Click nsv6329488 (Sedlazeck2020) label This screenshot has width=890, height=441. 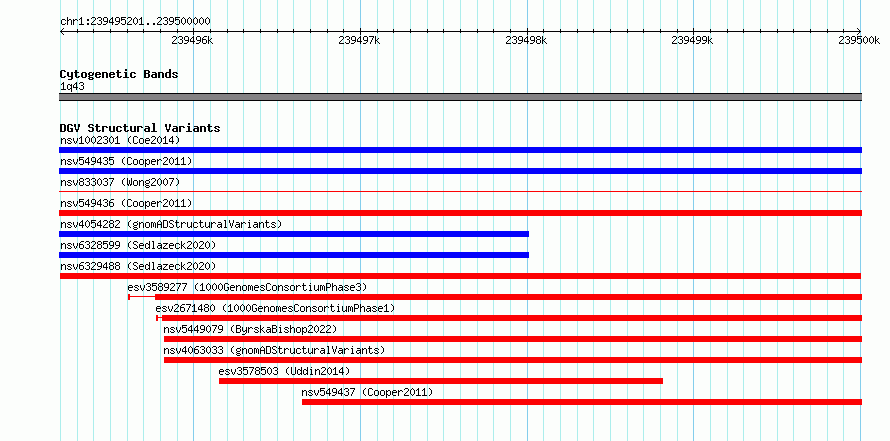click(138, 266)
